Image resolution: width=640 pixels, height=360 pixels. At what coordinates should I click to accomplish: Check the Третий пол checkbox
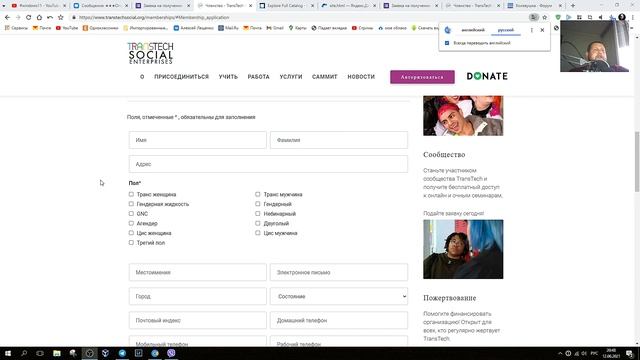point(131,242)
